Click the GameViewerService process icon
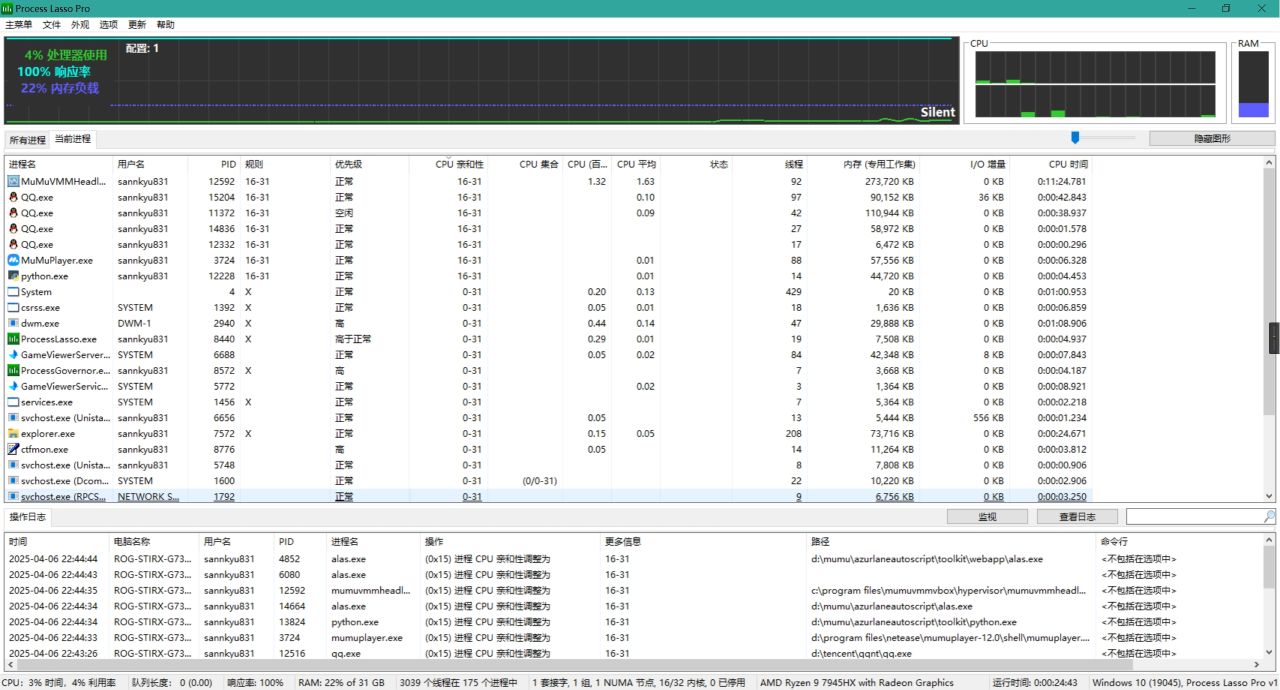This screenshot has height=690, width=1280. [x=13, y=386]
